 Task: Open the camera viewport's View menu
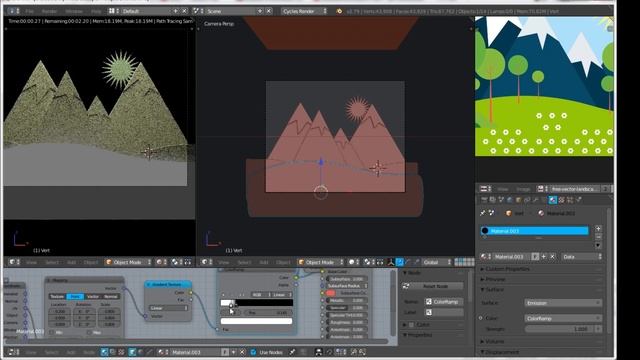223,262
